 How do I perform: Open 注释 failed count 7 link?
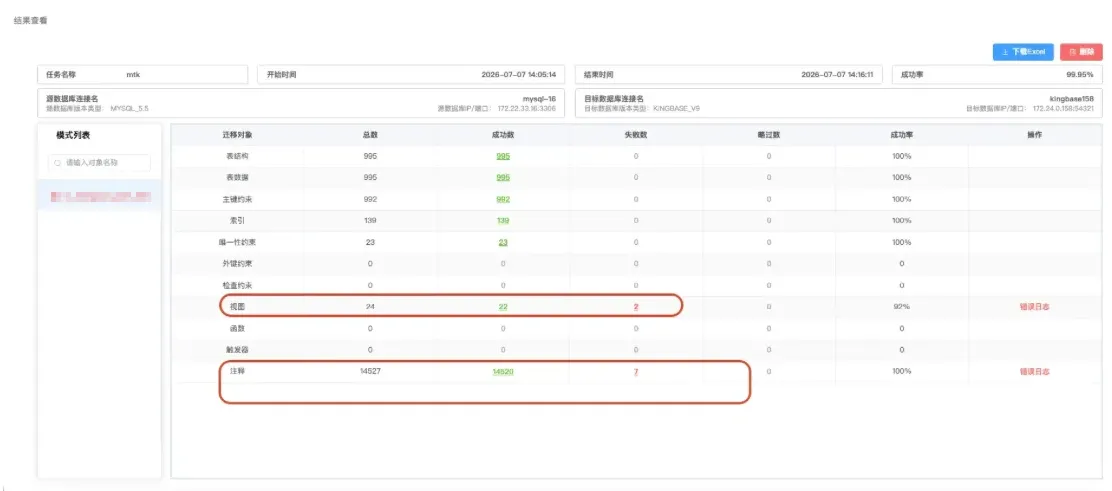636,372
